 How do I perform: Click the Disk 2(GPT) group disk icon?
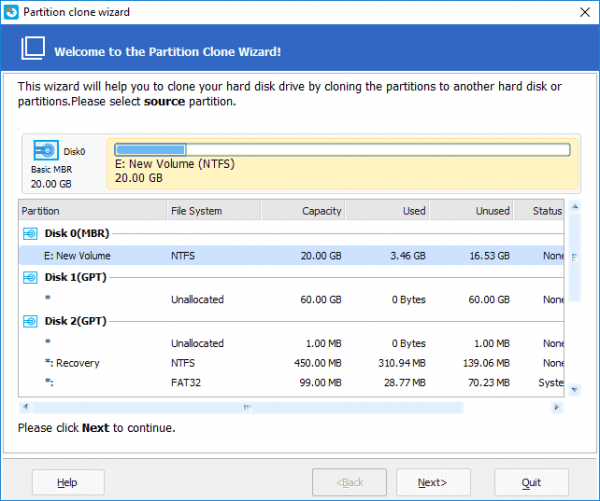pos(30,320)
